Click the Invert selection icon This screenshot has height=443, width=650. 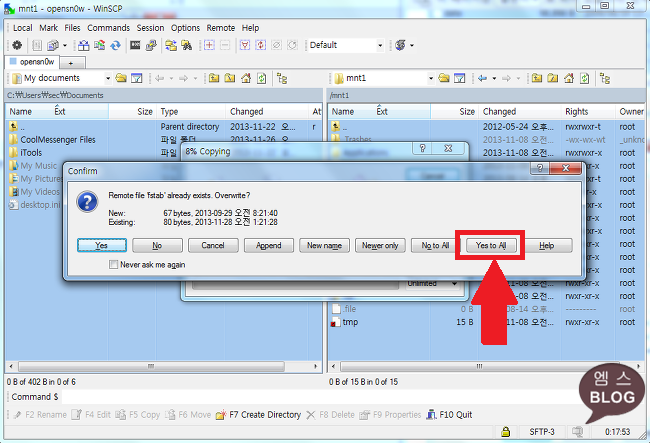coord(260,45)
